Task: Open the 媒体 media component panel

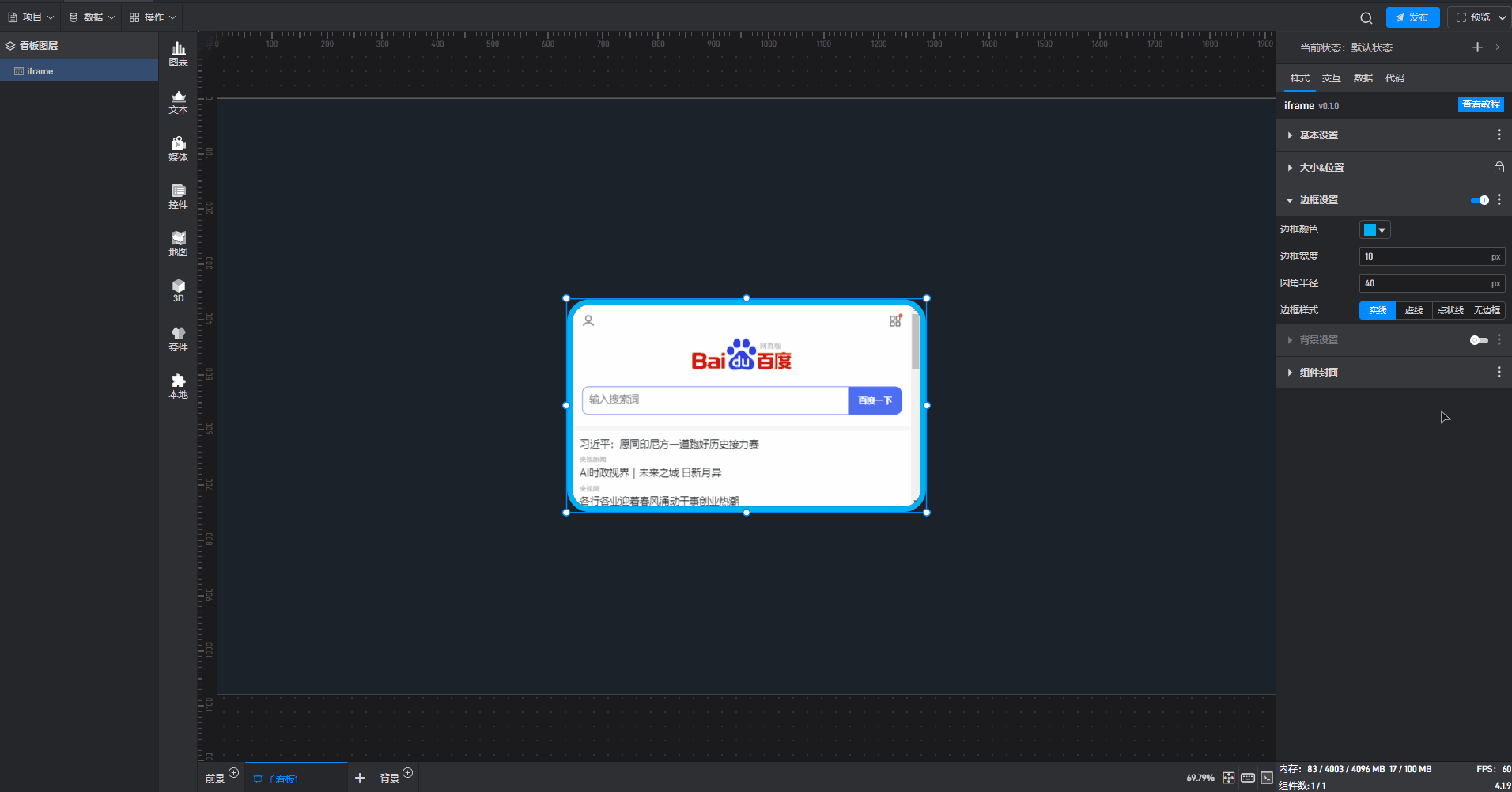Action: 178,149
